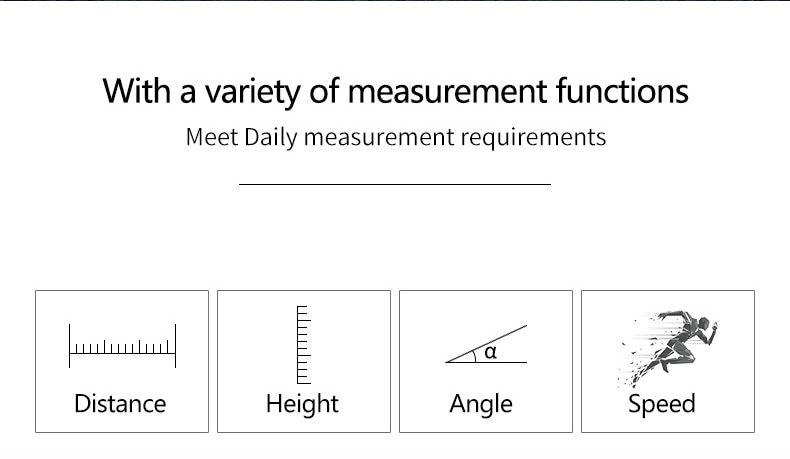Click the top of the height scale
This screenshot has height=459, width=790.
coord(302,306)
